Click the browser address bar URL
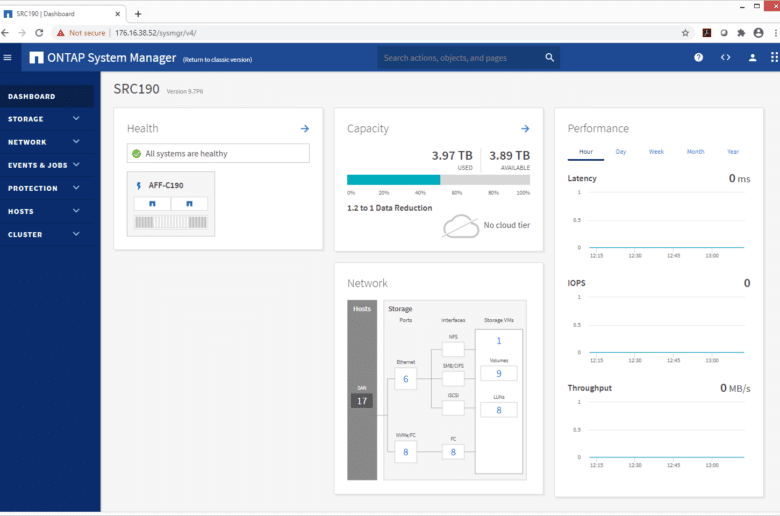This screenshot has height=516, width=780. pyautogui.click(x=156, y=33)
